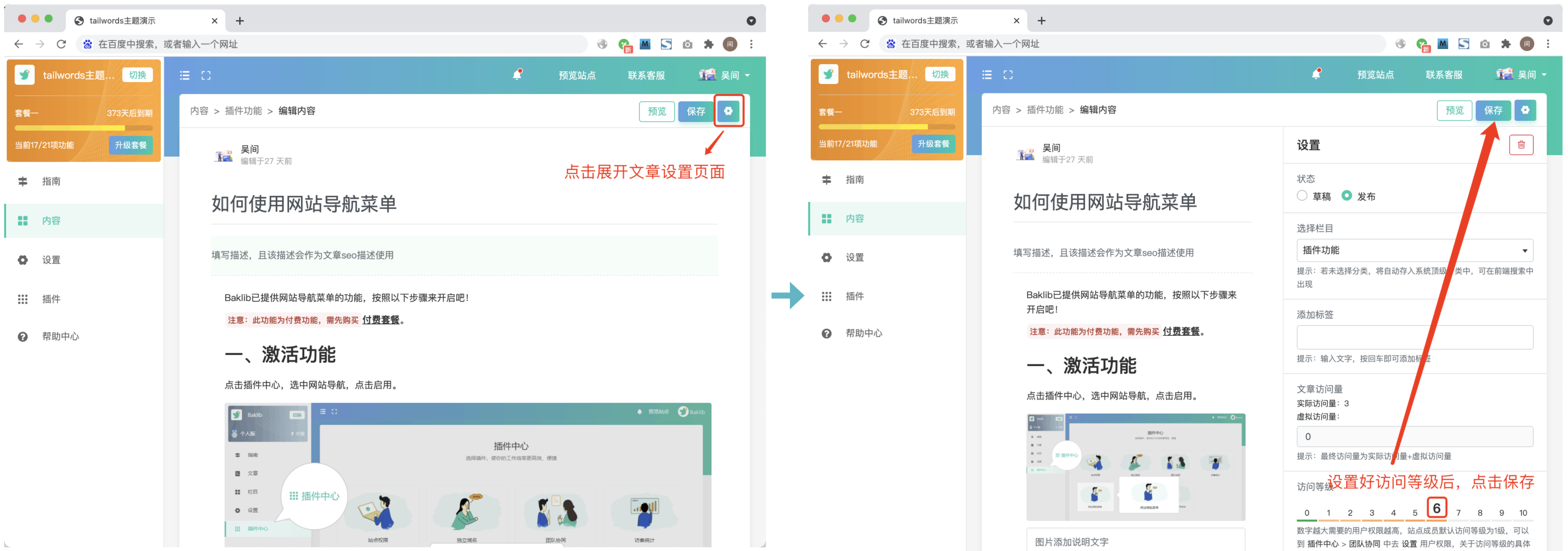Click 升级套餐 upgrade button in left window
Screen dimensions: 1568x551
tap(131, 145)
